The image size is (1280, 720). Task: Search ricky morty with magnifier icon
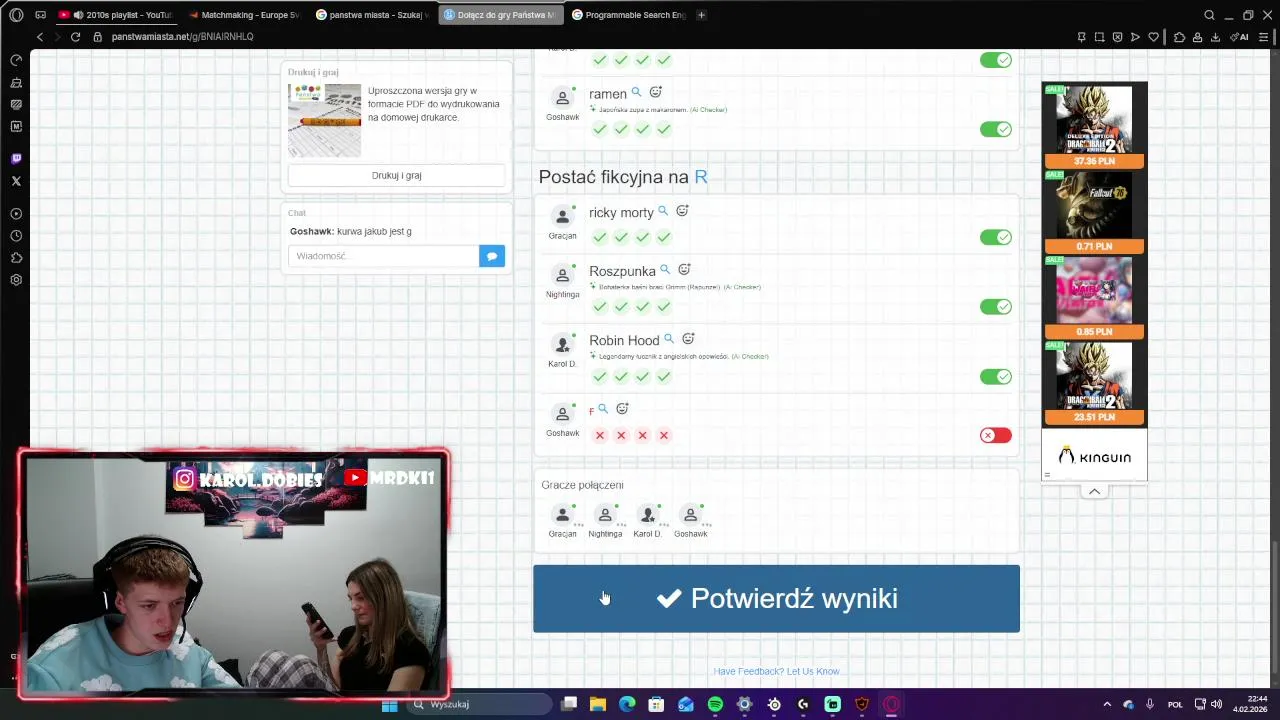pyautogui.click(x=662, y=211)
